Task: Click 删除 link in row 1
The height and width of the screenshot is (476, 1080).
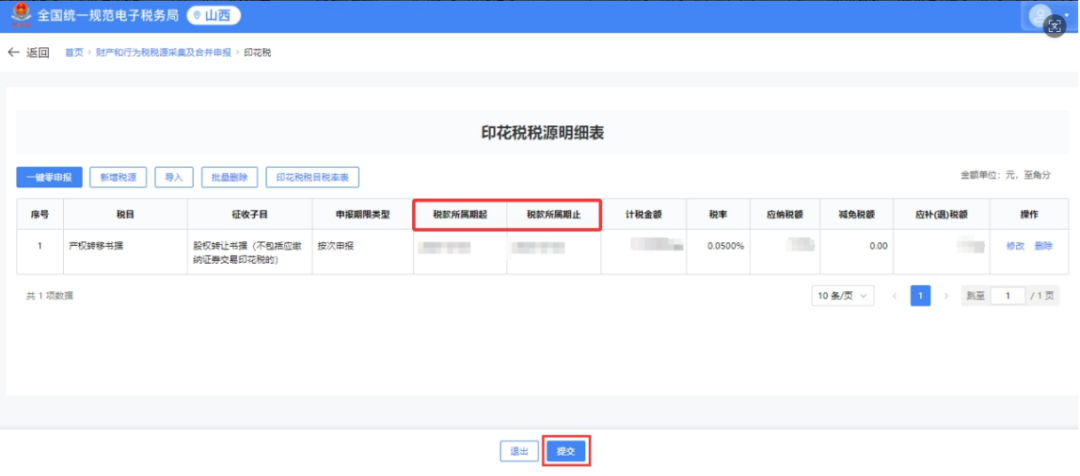Action: click(1043, 246)
